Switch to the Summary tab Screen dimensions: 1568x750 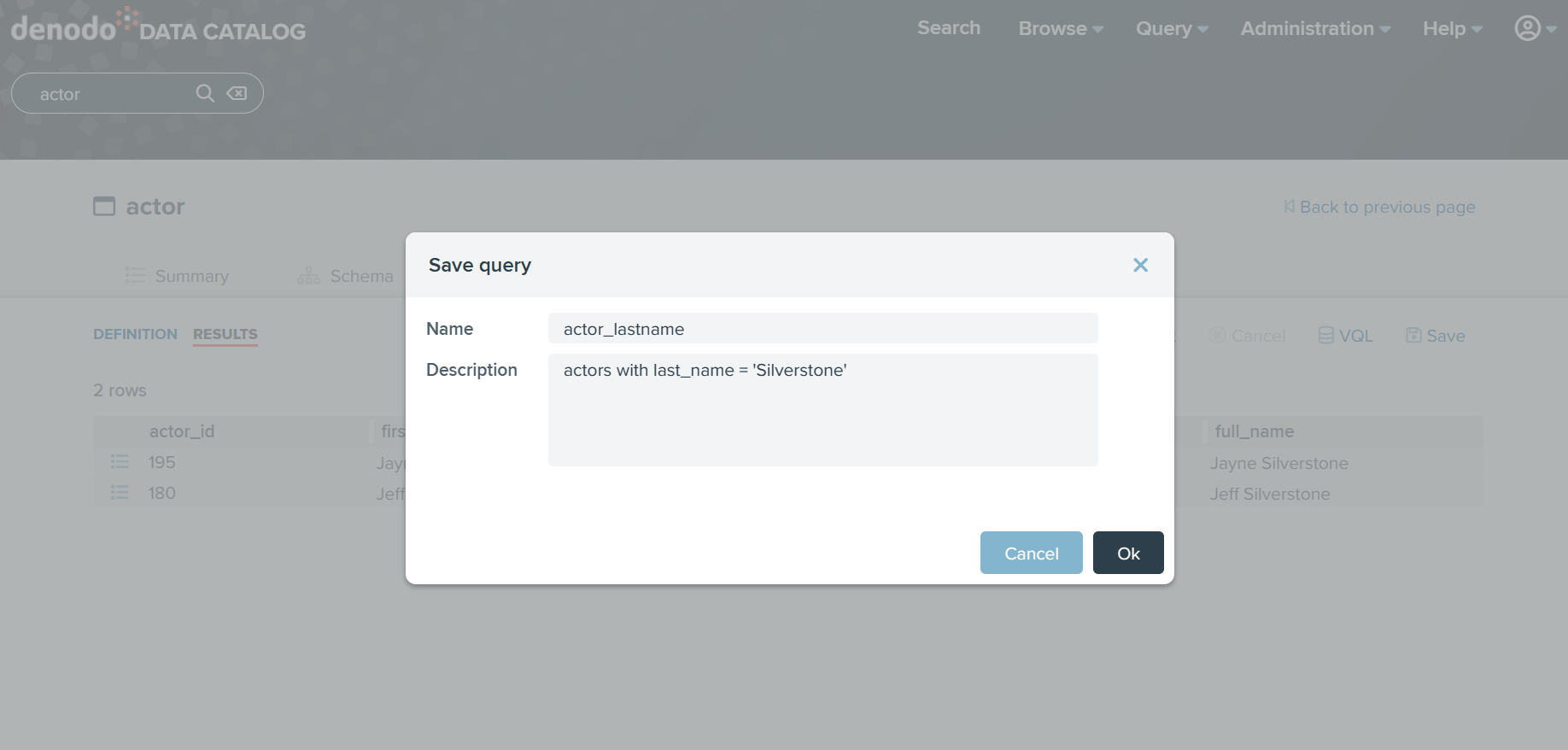click(x=177, y=276)
